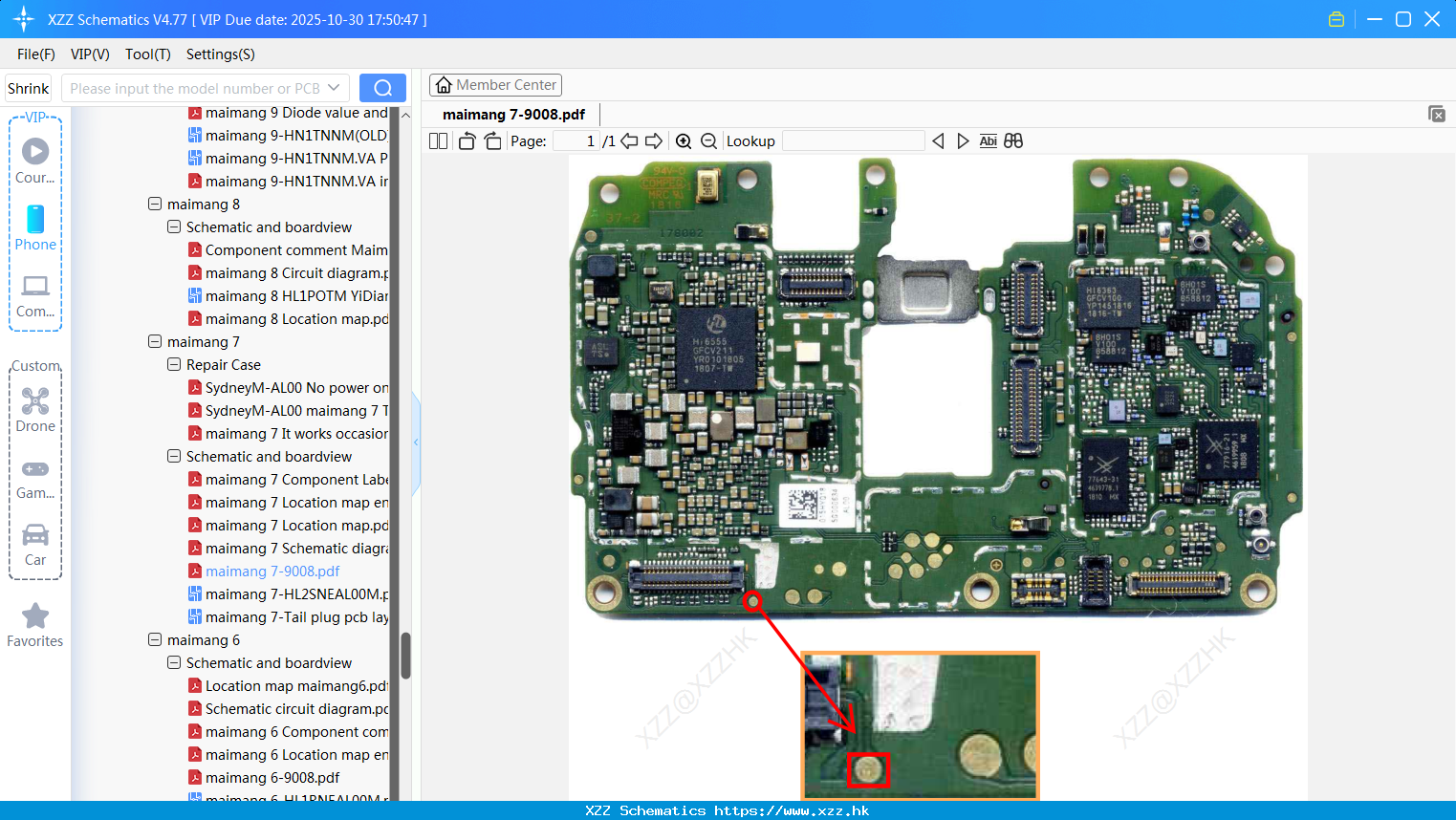Collapse Schematic and boardview under maimang 6
1456x820 pixels.
(174, 662)
